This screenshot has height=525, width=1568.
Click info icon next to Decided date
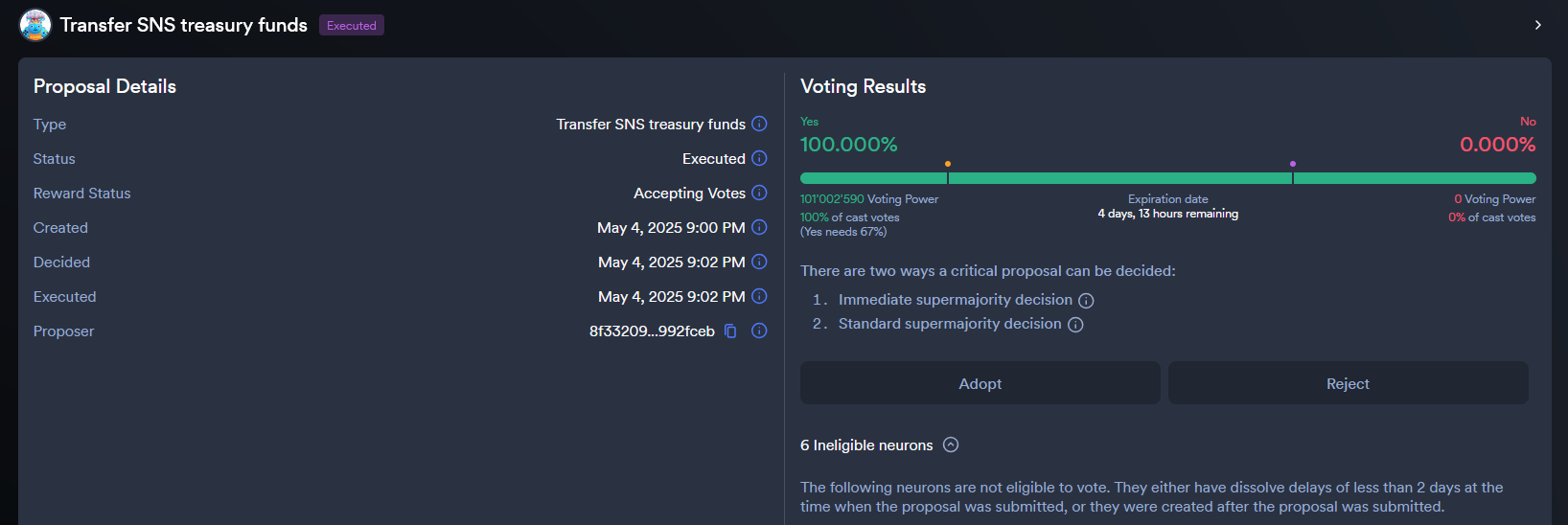(759, 262)
